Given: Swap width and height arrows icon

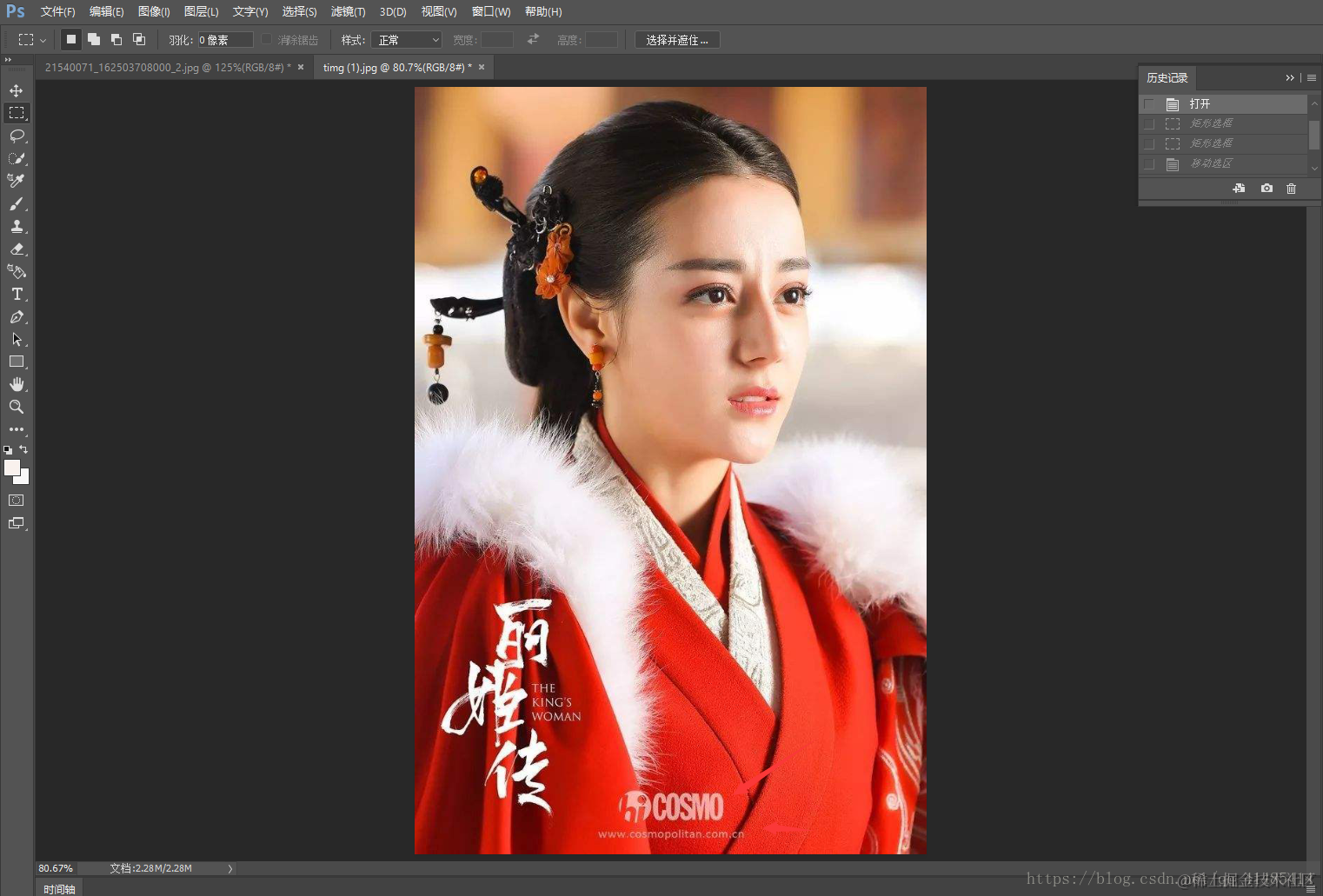Looking at the screenshot, I should click(533, 39).
